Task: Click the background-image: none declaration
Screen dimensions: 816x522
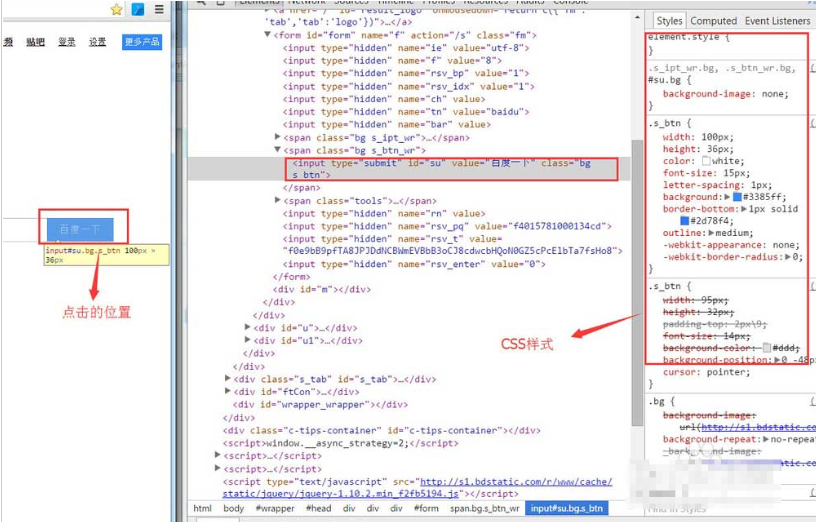Action: 725,94
